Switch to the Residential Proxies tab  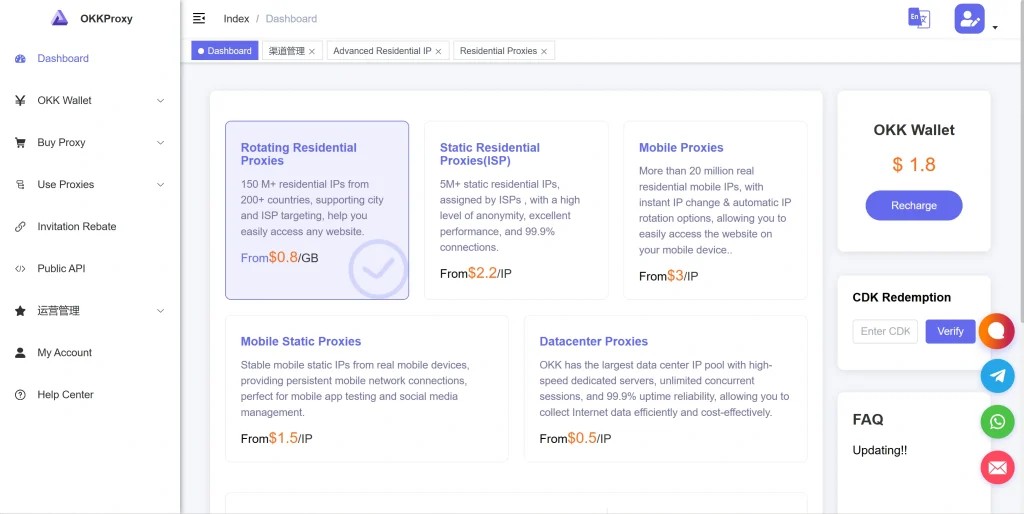(x=504, y=51)
